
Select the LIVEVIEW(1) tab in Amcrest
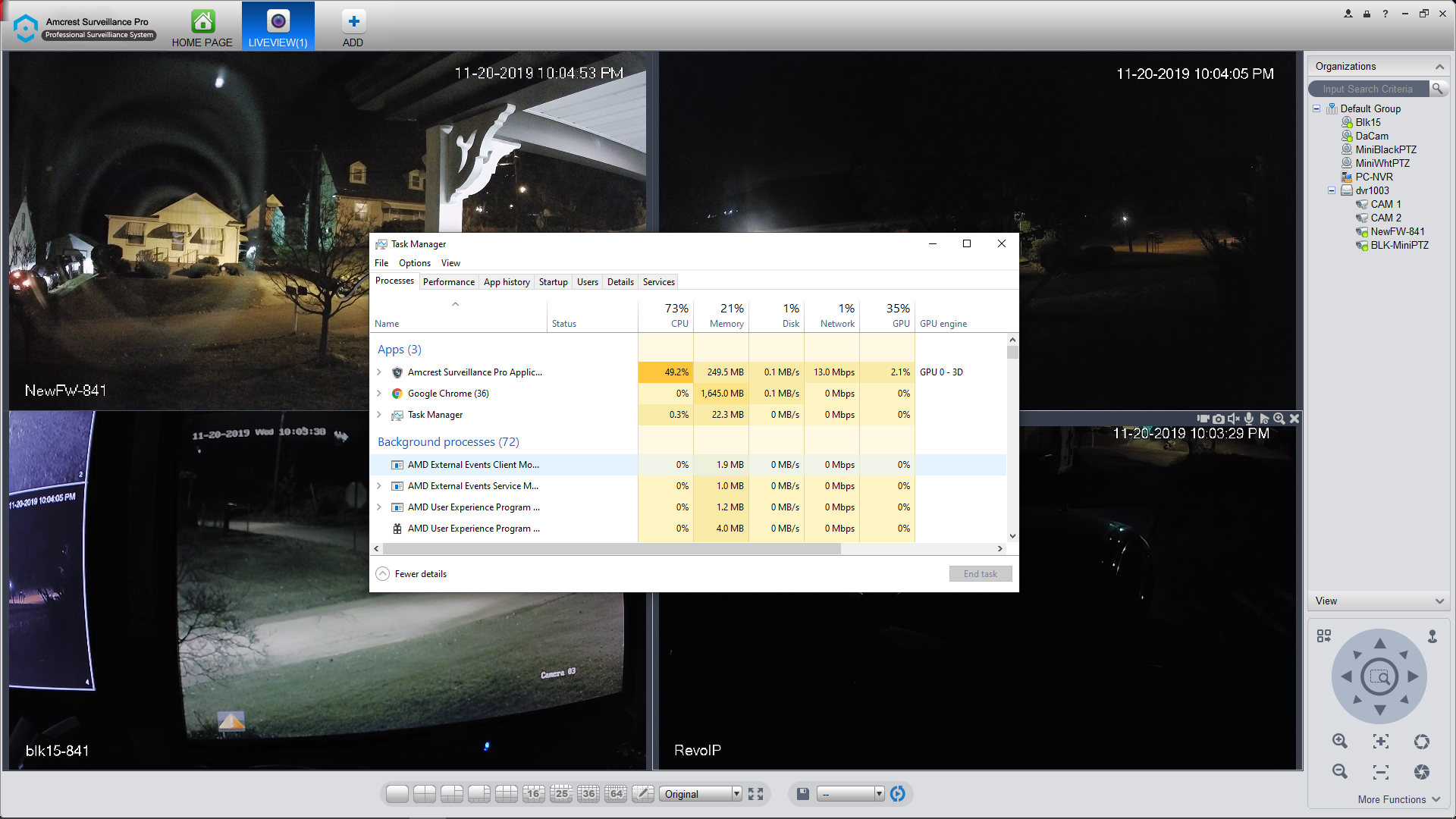coord(277,27)
